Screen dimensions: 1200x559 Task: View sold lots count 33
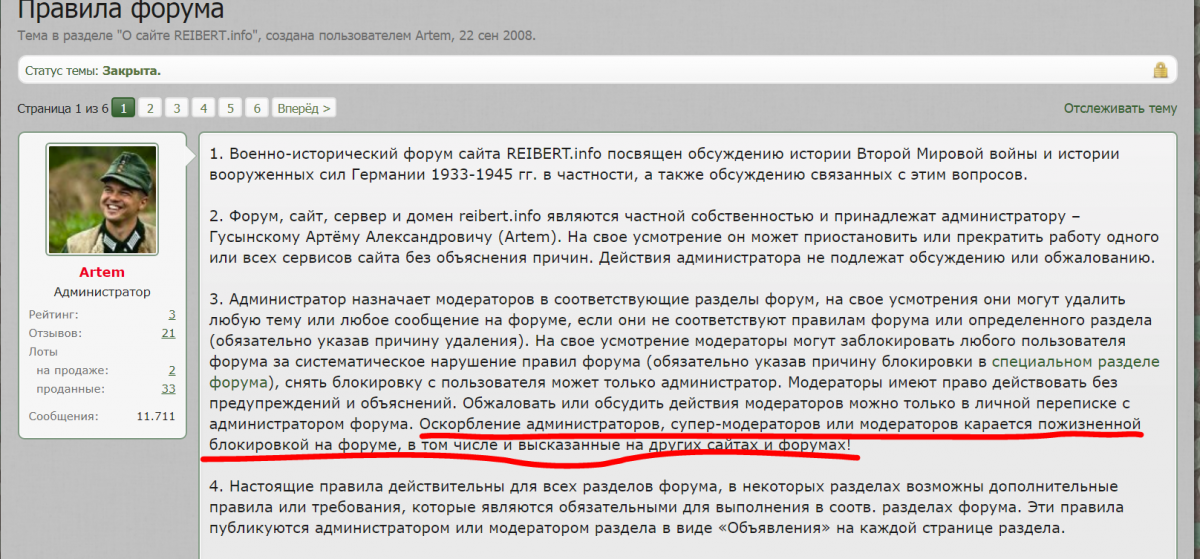pos(168,389)
